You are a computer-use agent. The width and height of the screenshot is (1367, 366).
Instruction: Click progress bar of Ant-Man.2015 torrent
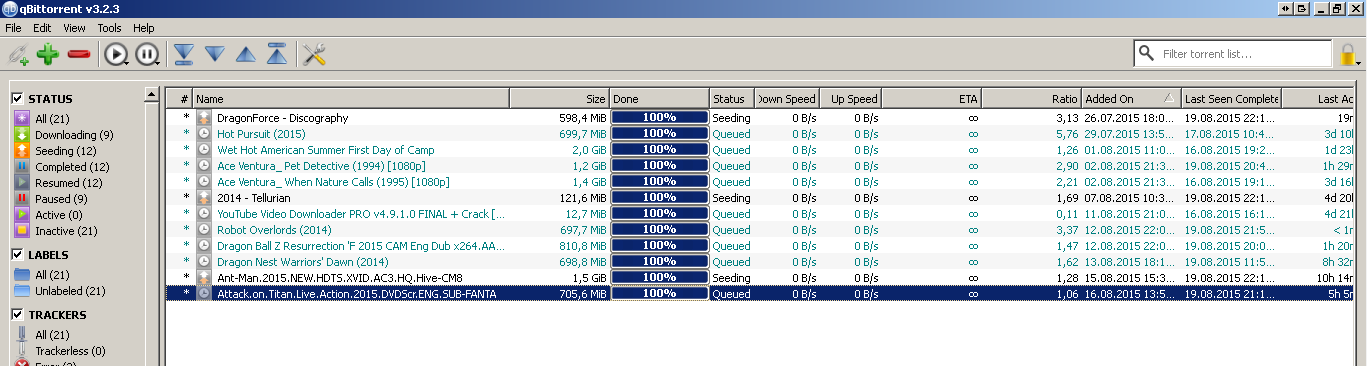[660, 278]
